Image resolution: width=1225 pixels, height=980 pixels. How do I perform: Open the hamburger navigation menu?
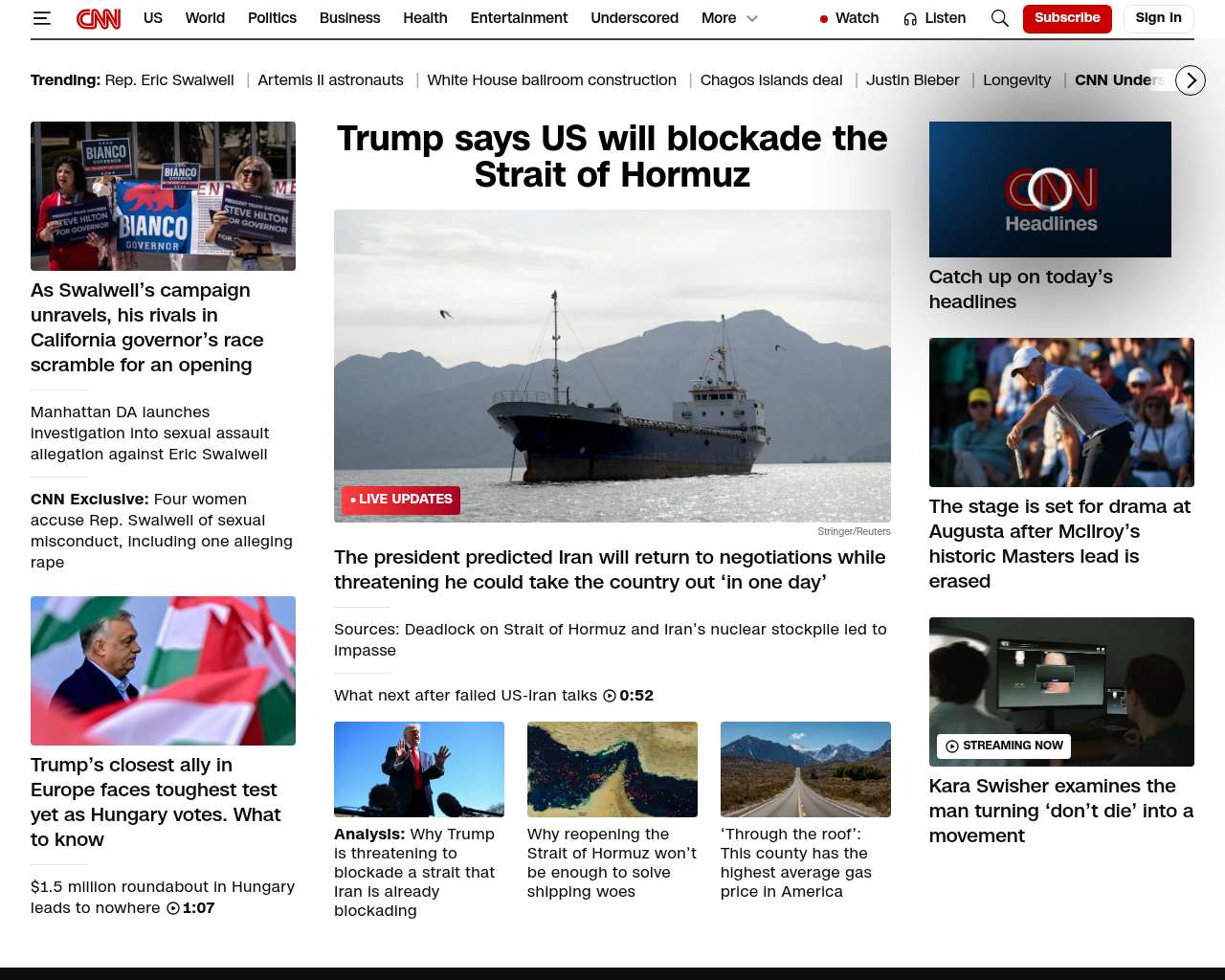[41, 18]
